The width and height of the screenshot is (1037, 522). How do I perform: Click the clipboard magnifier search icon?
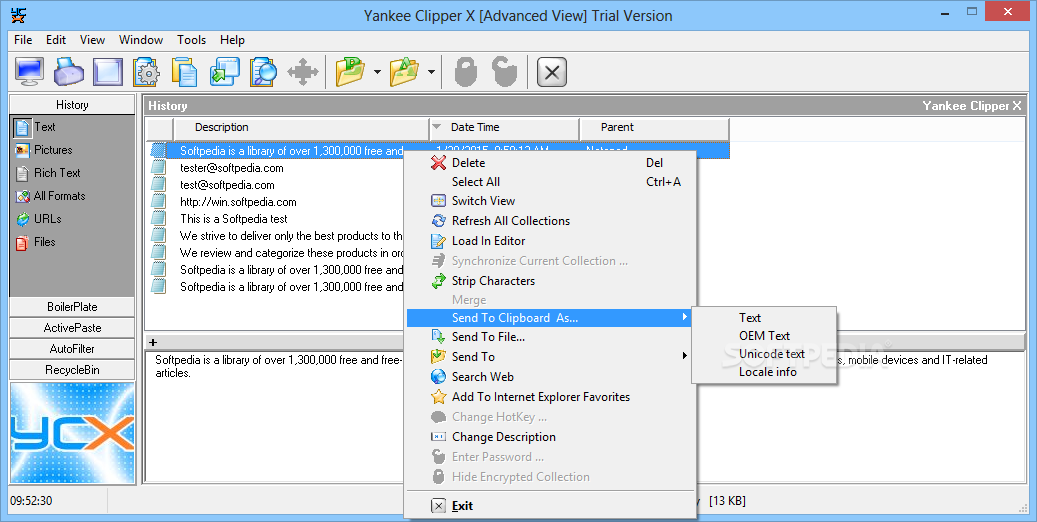coord(263,71)
